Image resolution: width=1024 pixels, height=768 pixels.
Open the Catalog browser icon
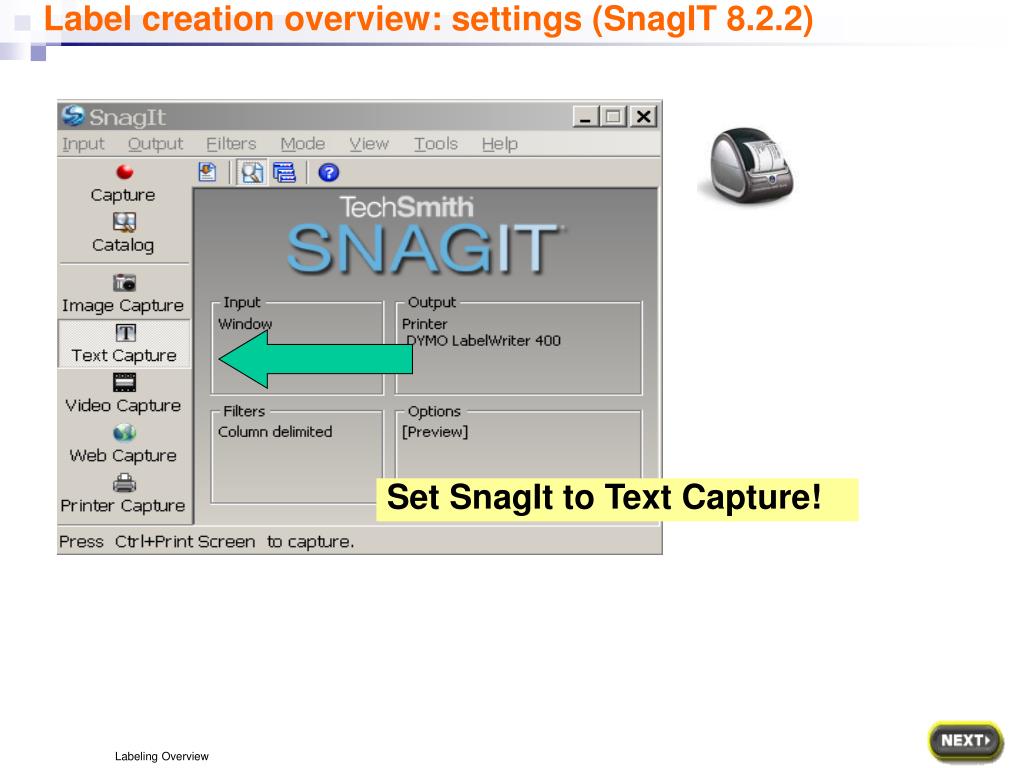pos(124,222)
